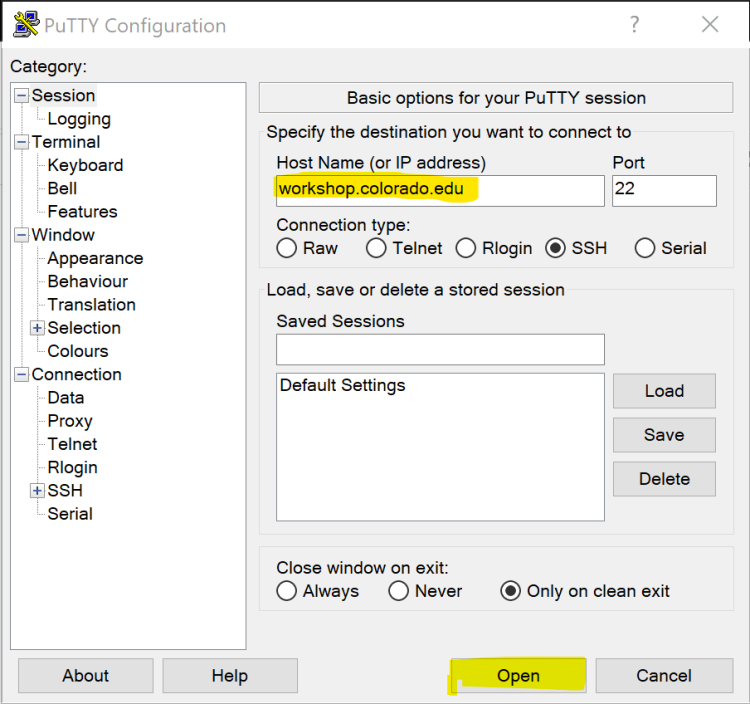This screenshot has height=704, width=750.
Task: Open the Proxy settings category
Action: (70, 421)
